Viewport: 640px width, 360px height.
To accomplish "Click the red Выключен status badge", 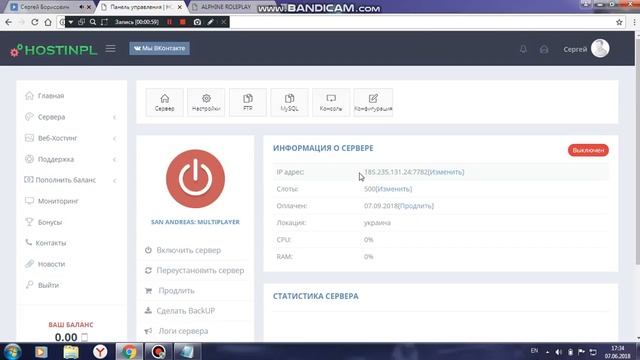I will pyautogui.click(x=588, y=150).
